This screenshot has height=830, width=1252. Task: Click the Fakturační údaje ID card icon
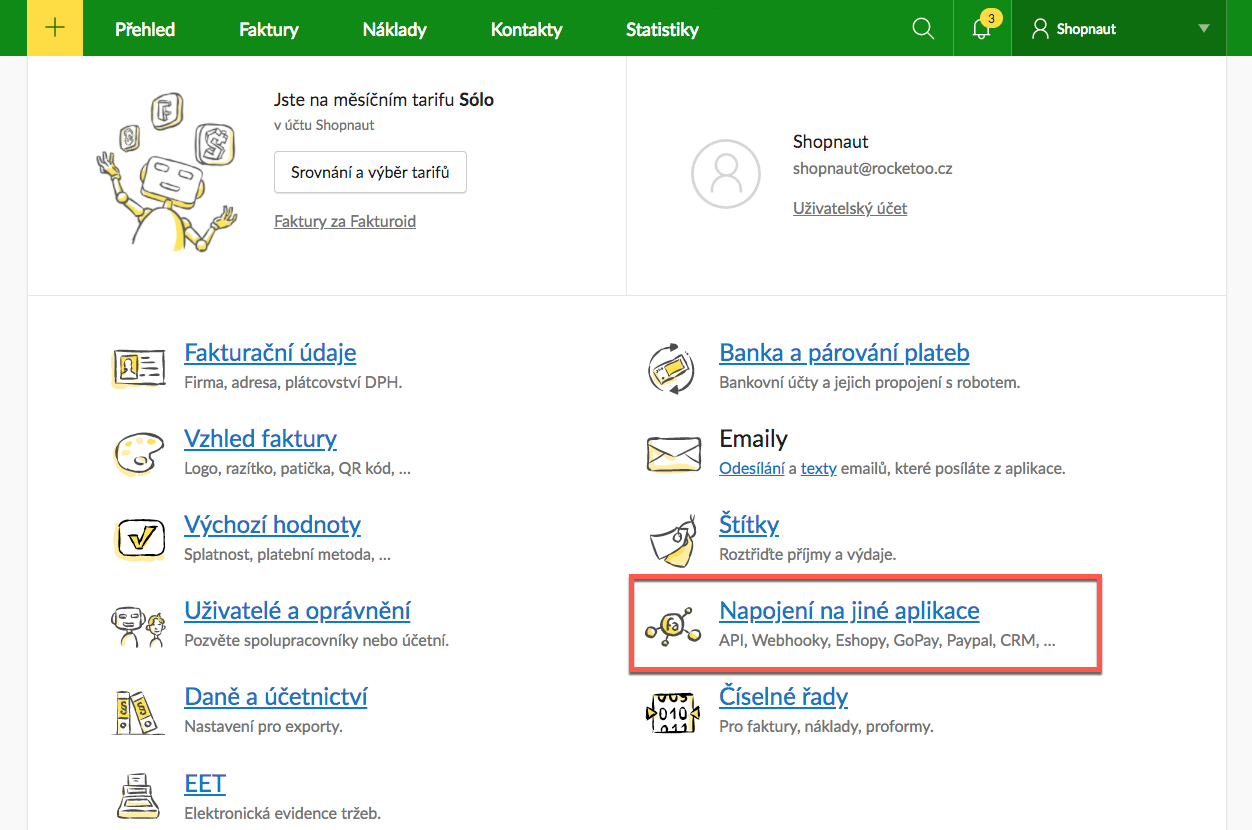click(138, 368)
